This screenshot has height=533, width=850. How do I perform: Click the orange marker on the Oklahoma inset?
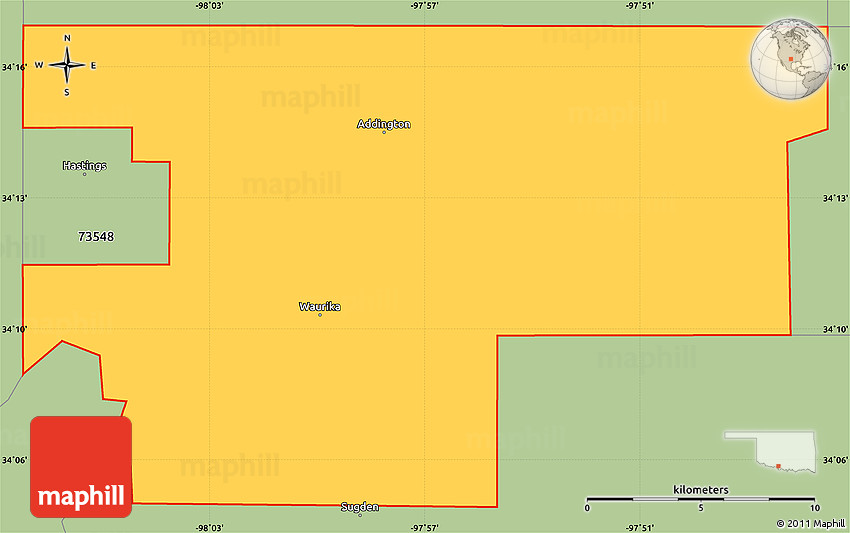(x=777, y=465)
